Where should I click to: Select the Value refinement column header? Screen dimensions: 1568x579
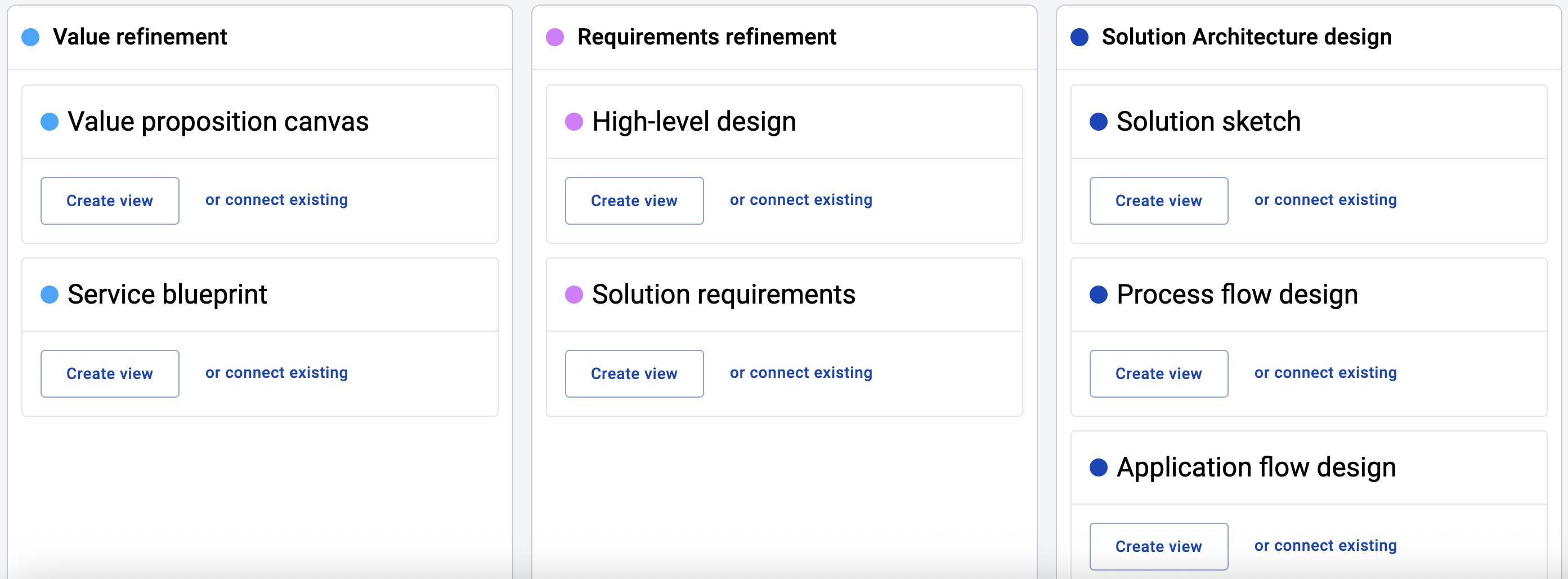(140, 37)
